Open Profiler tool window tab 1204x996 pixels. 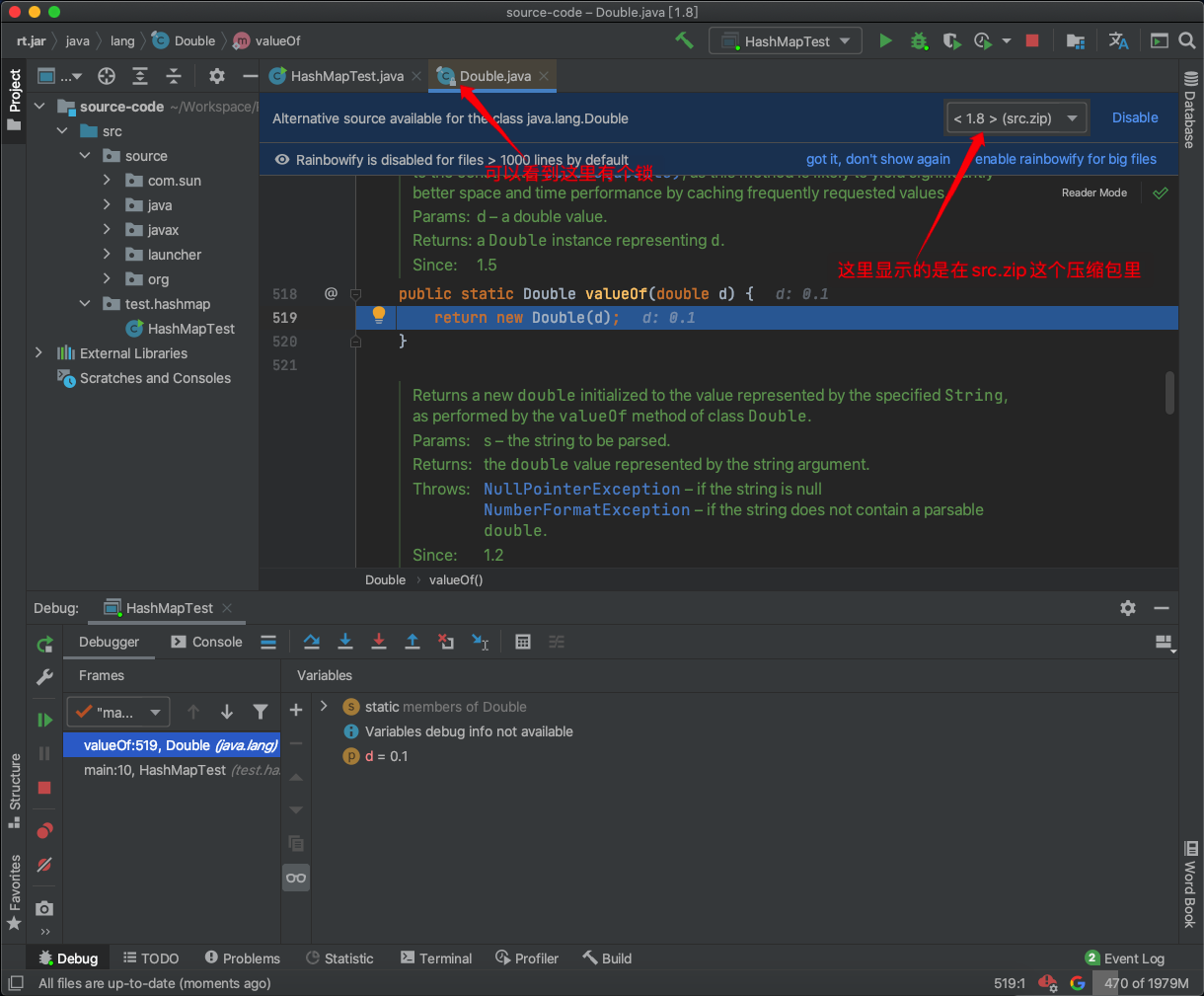(527, 958)
